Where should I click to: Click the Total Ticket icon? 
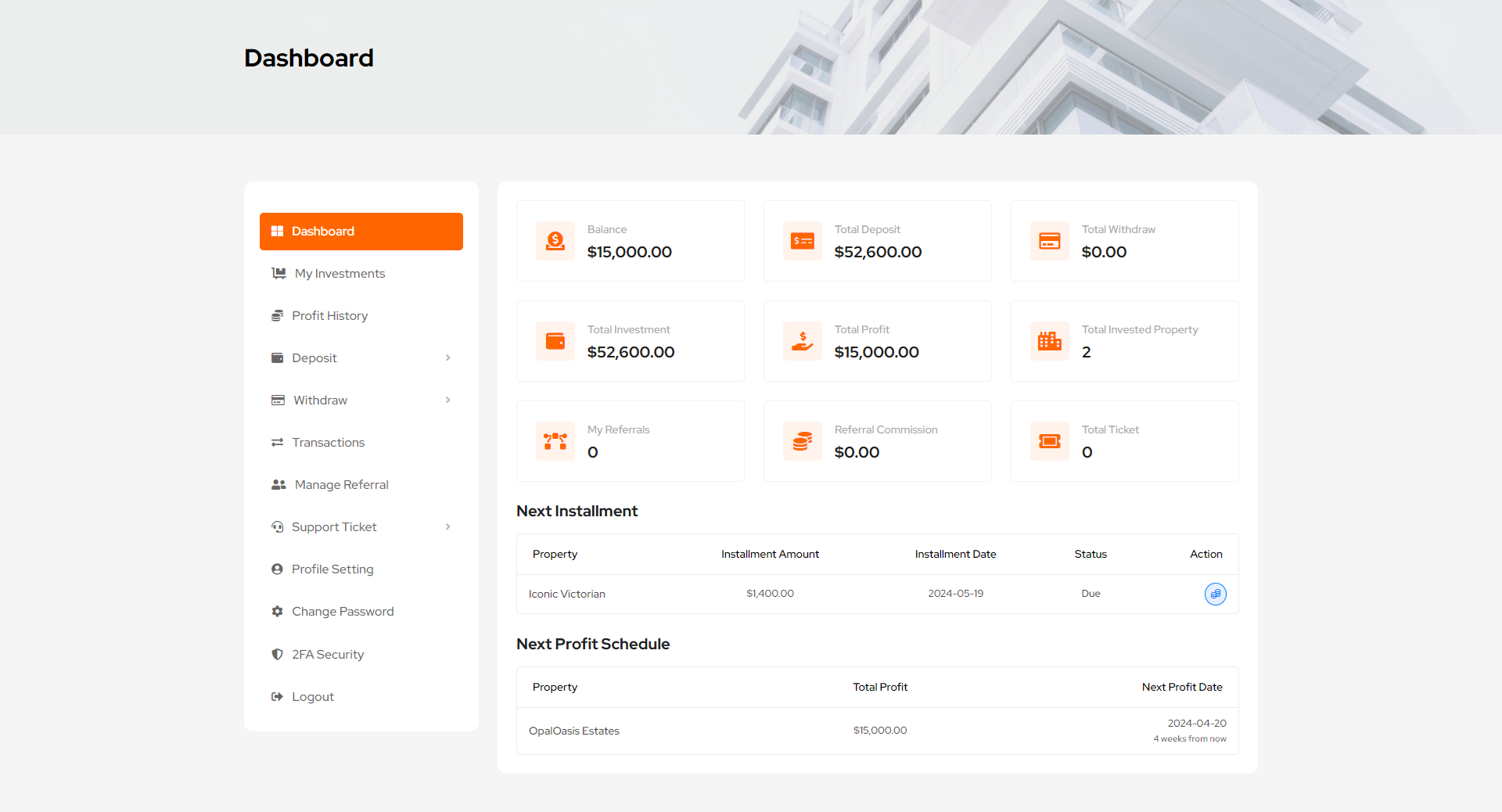1050,441
